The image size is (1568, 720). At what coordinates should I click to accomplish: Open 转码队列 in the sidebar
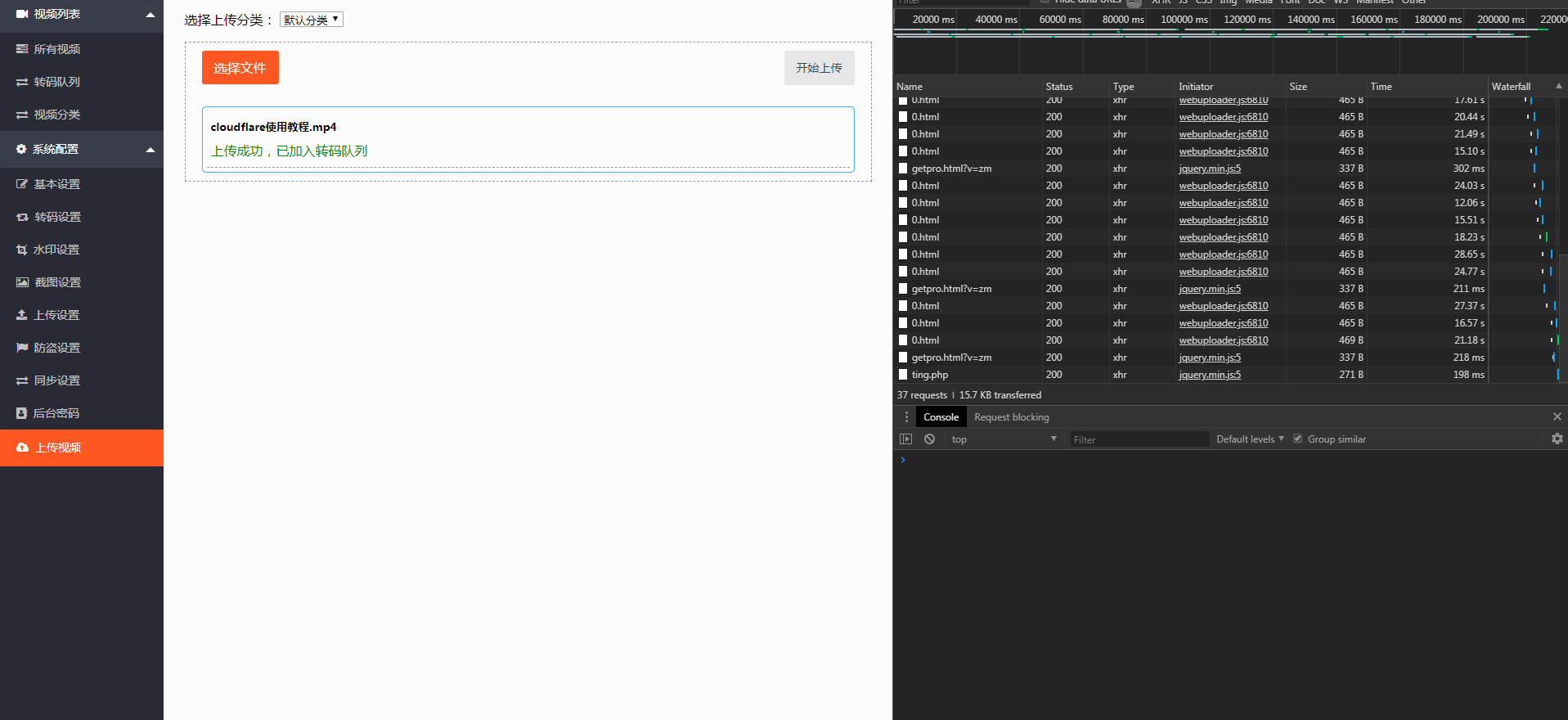tap(82, 82)
